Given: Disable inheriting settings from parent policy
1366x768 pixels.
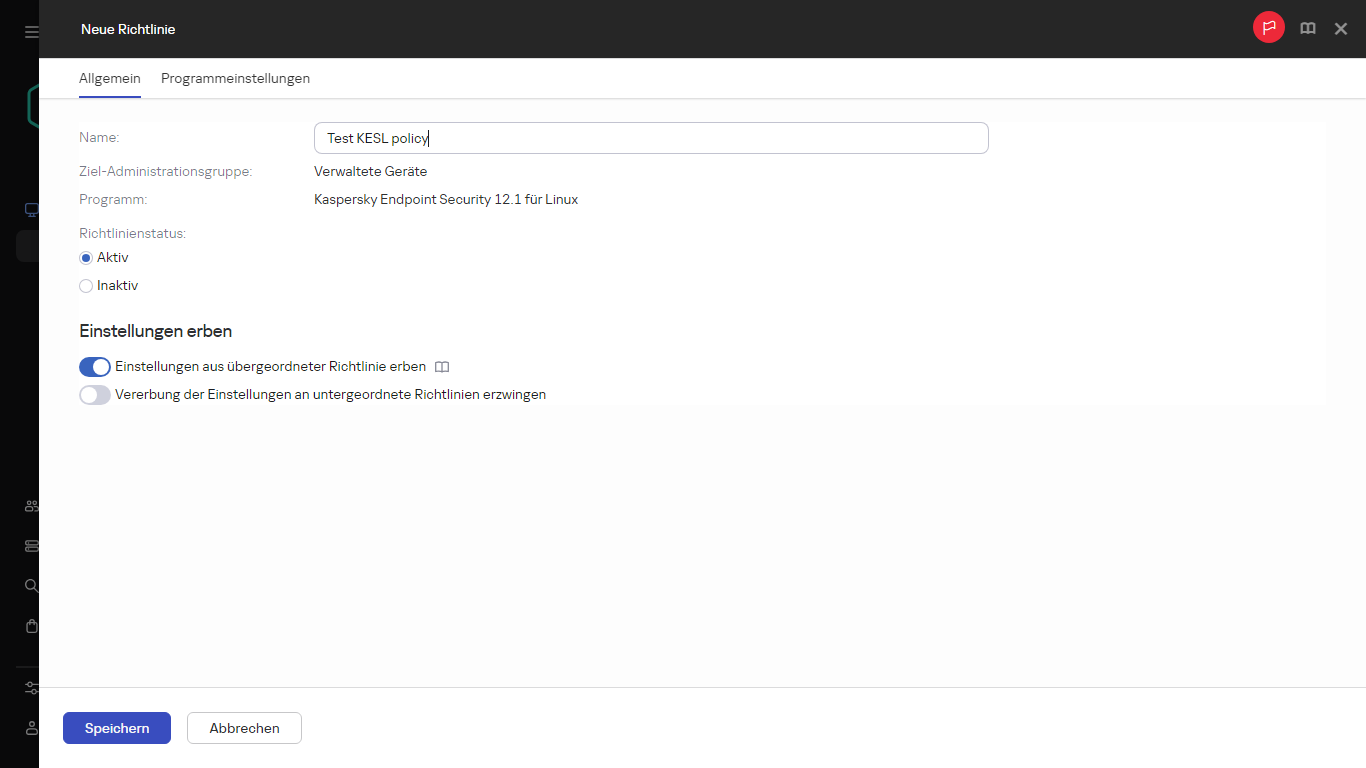Looking at the screenshot, I should click(x=95, y=367).
